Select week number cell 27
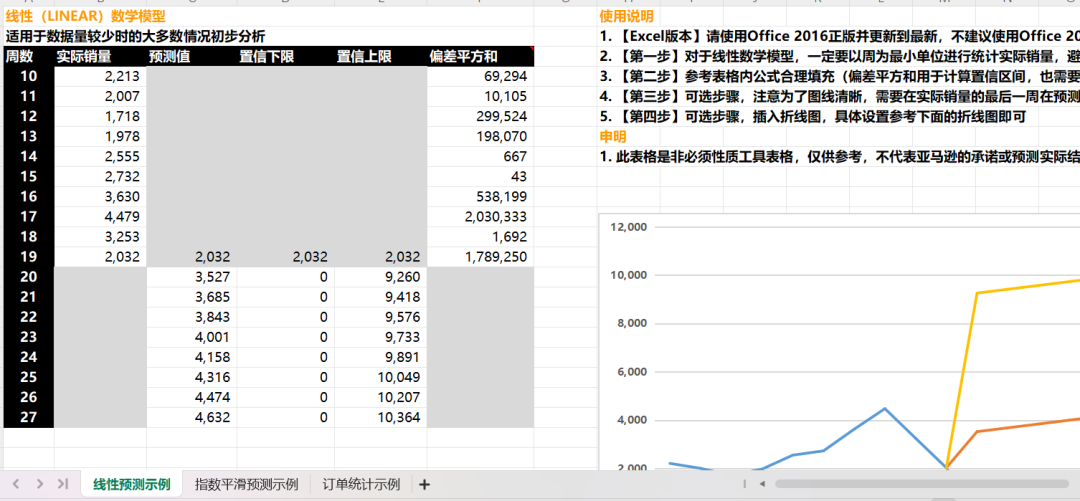Screen dimensions: 1080x501 29,417
